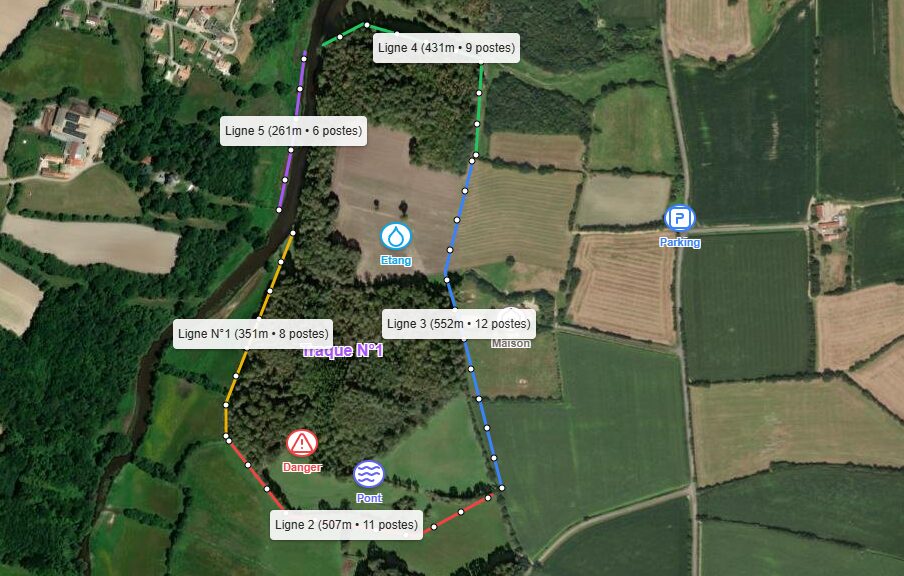Open the red Danger warning marker
The image size is (904, 576).
[x=302, y=443]
